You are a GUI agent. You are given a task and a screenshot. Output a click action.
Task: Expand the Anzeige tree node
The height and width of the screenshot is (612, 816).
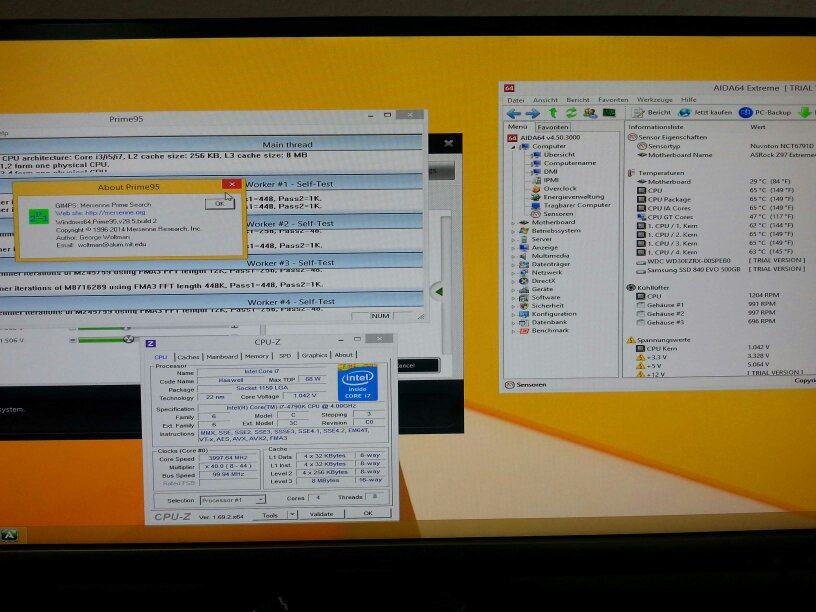point(513,248)
